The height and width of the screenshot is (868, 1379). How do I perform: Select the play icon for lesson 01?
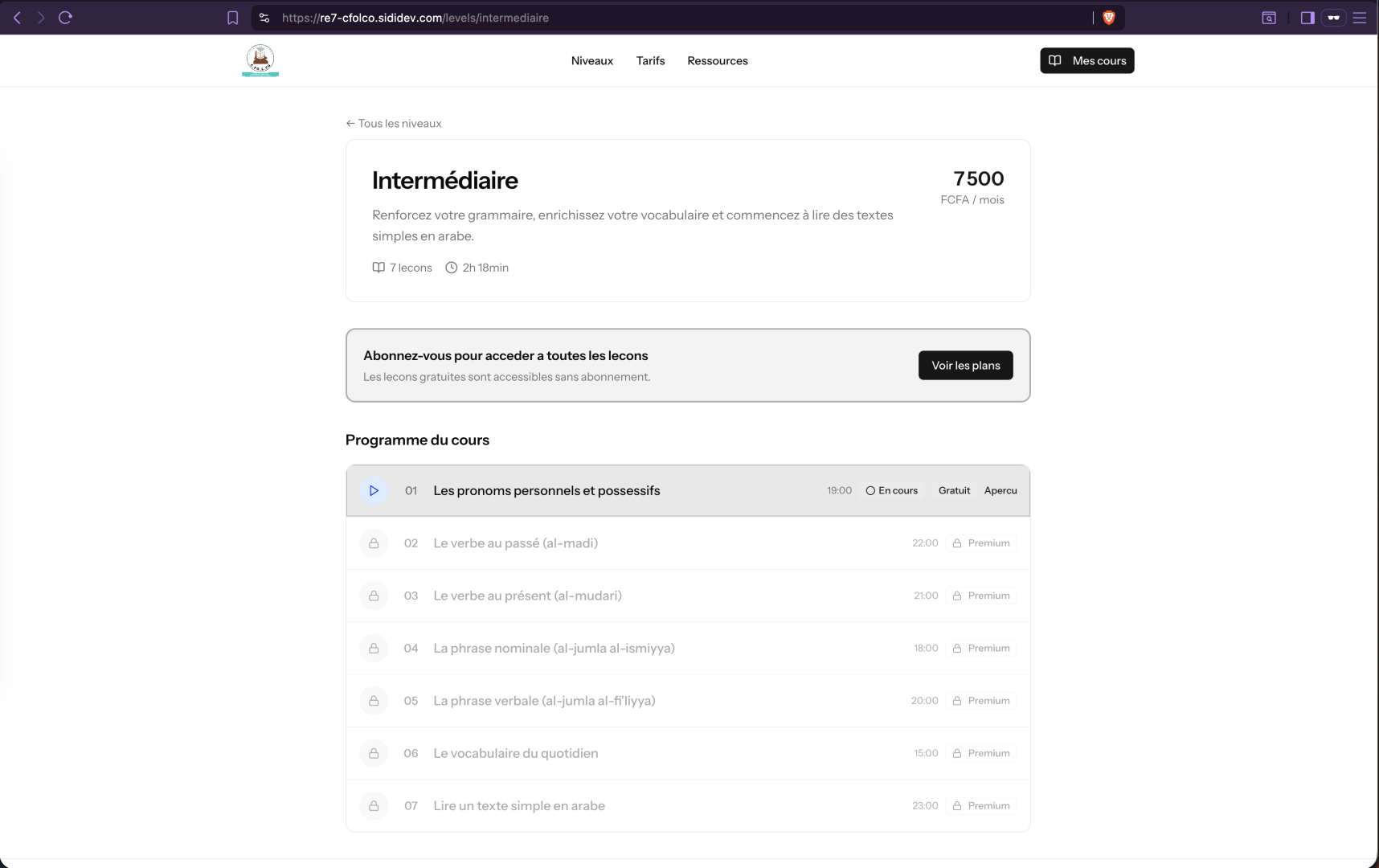374,490
